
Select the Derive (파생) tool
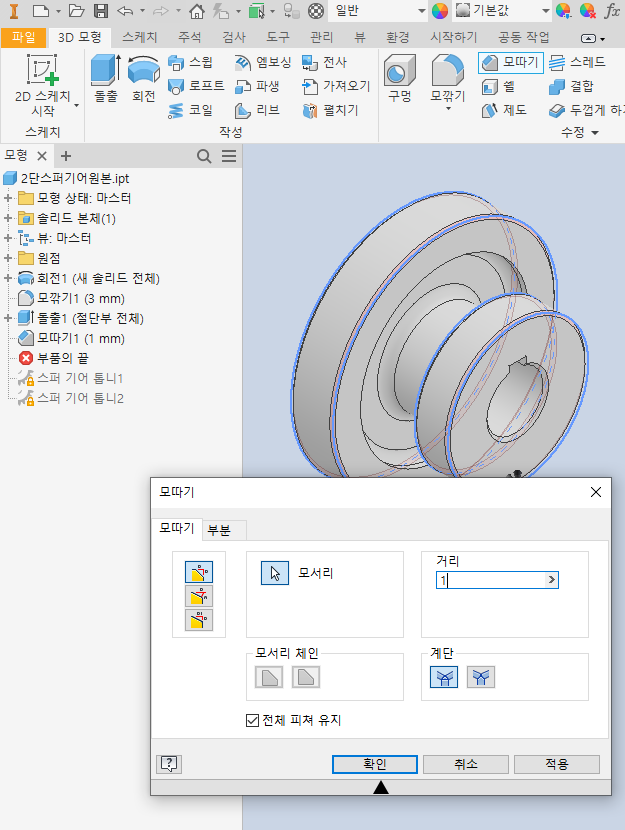tap(257, 86)
